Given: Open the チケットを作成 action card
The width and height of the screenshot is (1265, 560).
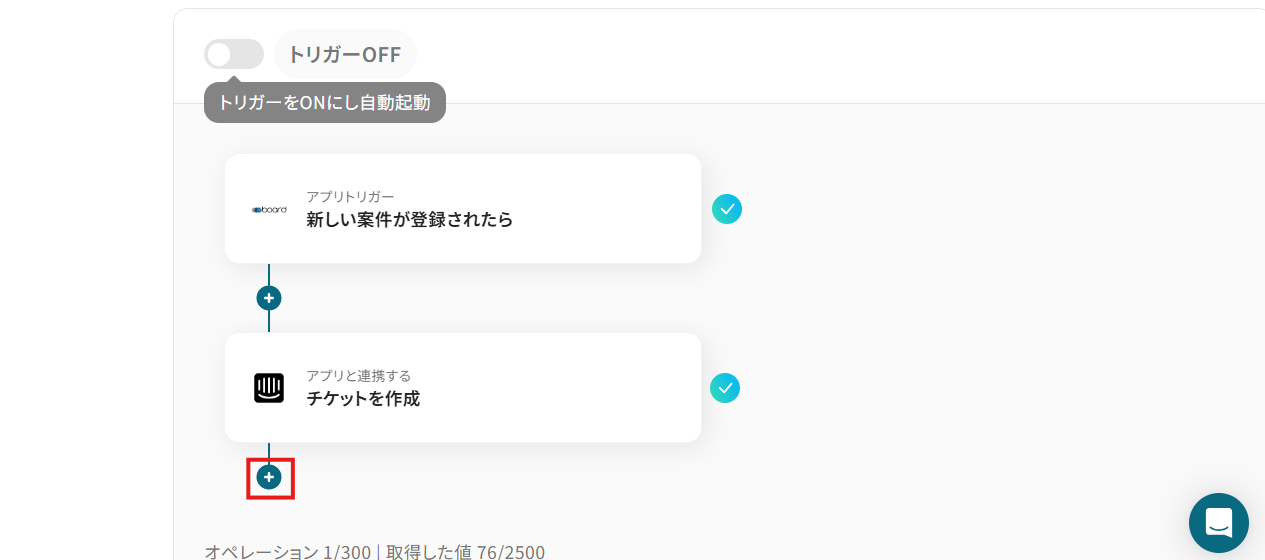Looking at the screenshot, I should pyautogui.click(x=463, y=388).
